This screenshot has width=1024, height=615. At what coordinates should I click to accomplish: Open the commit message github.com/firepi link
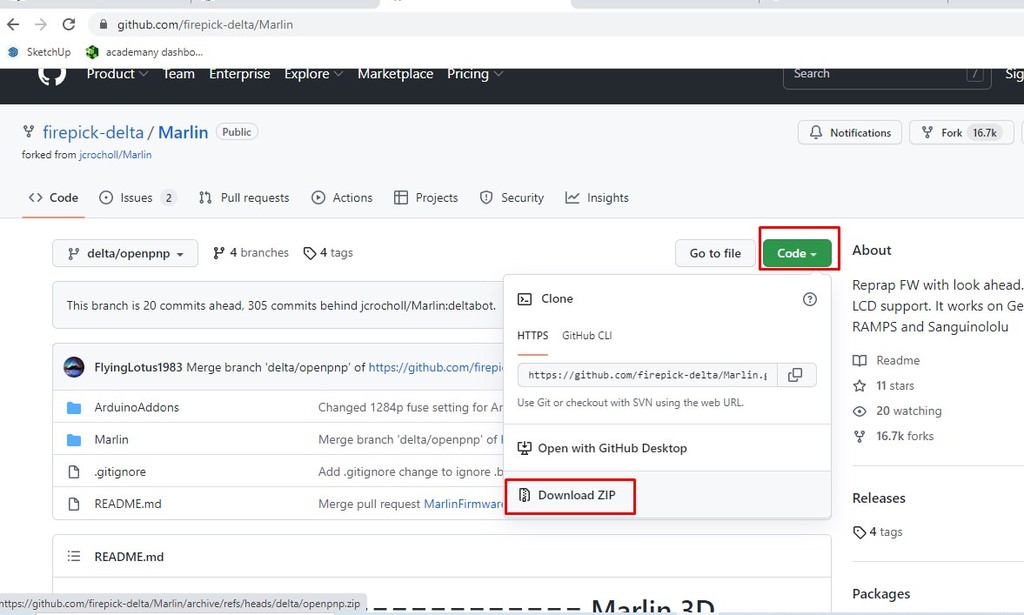click(436, 367)
